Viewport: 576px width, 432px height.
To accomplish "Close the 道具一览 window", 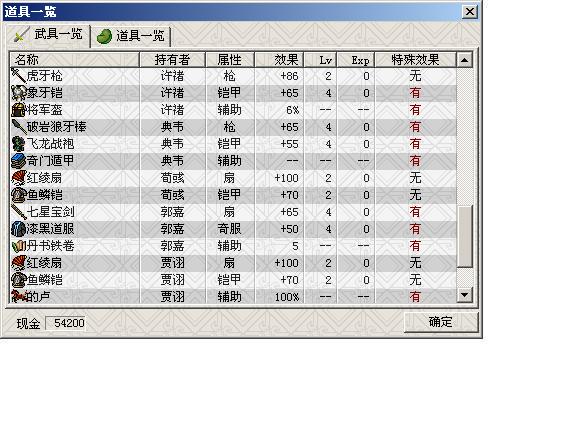I will pyautogui.click(x=470, y=12).
